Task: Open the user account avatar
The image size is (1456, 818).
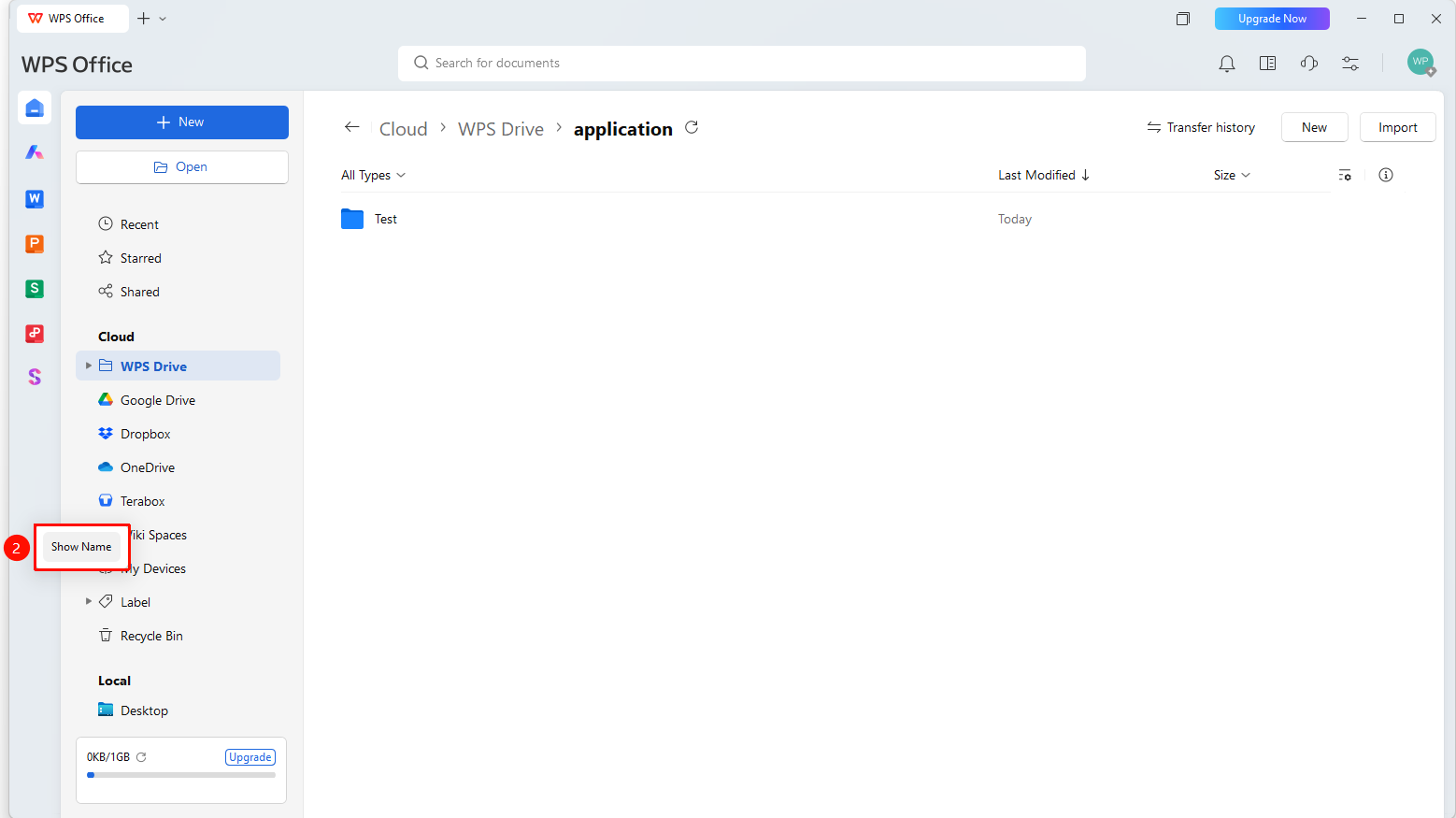Action: tap(1421, 63)
